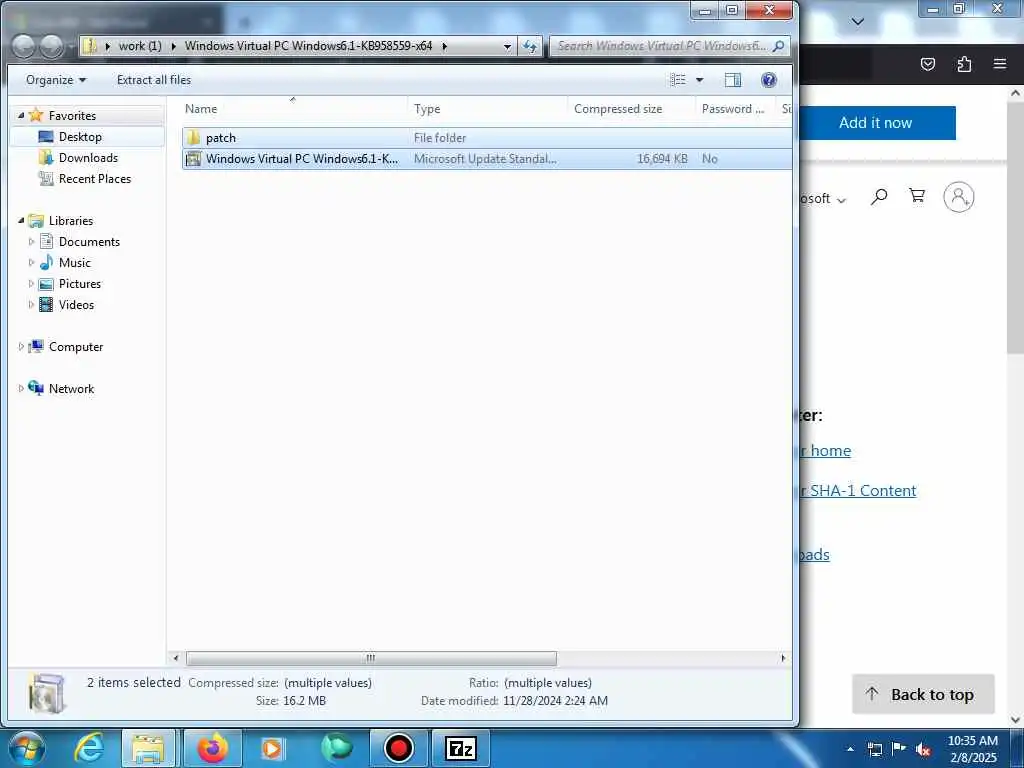Open Recent Places in Favorites

click(95, 178)
